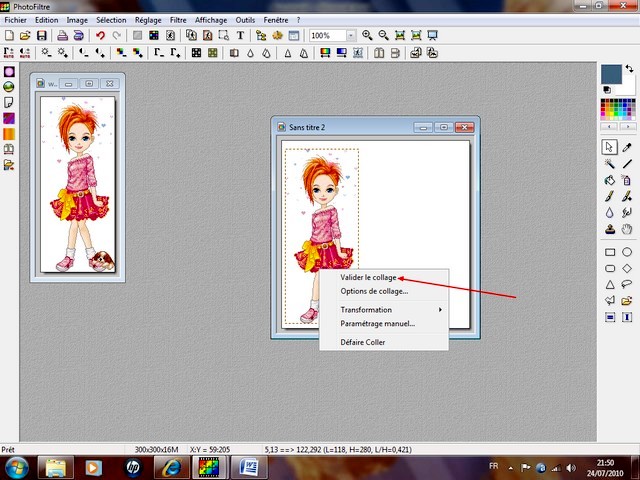
Task: Activate the Eyedropper tool
Action: (627, 147)
